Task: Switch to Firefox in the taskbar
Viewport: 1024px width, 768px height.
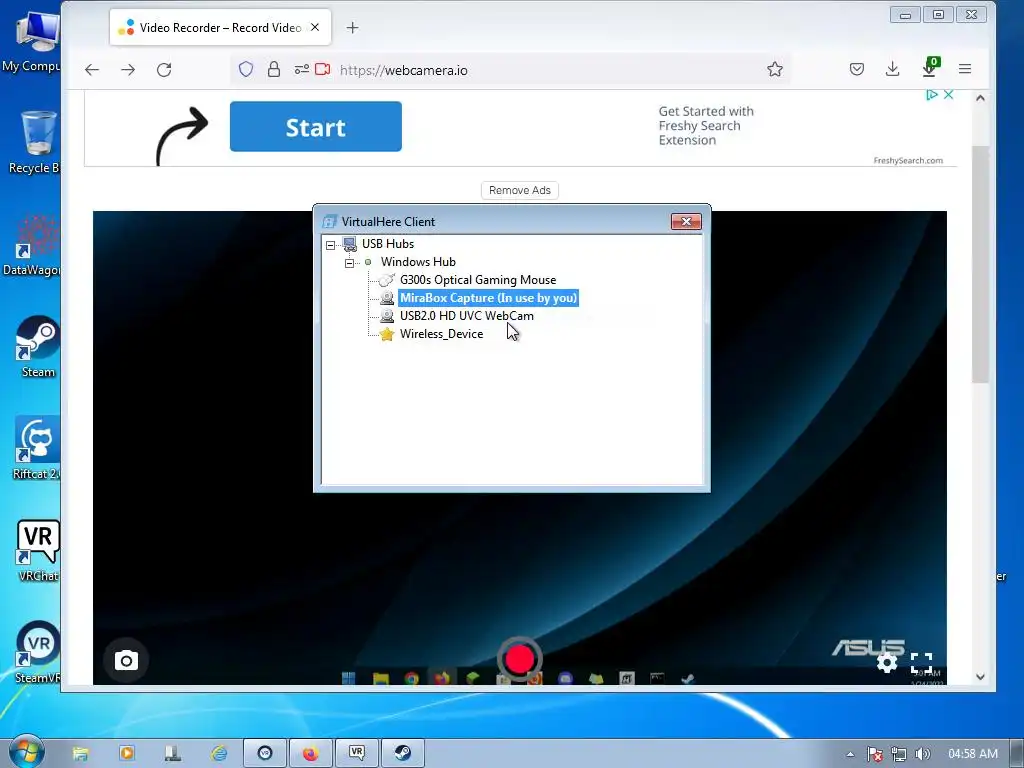Action: [311, 754]
